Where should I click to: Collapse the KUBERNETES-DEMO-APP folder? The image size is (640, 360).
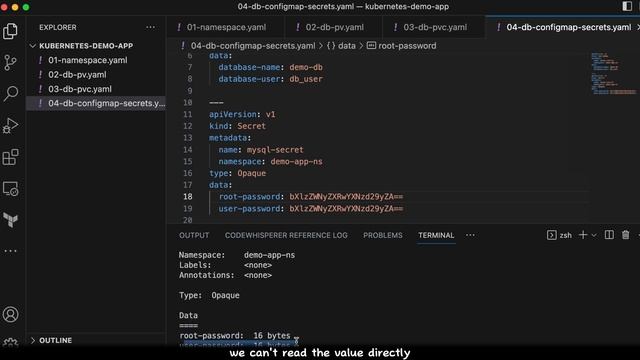[x=82, y=46]
